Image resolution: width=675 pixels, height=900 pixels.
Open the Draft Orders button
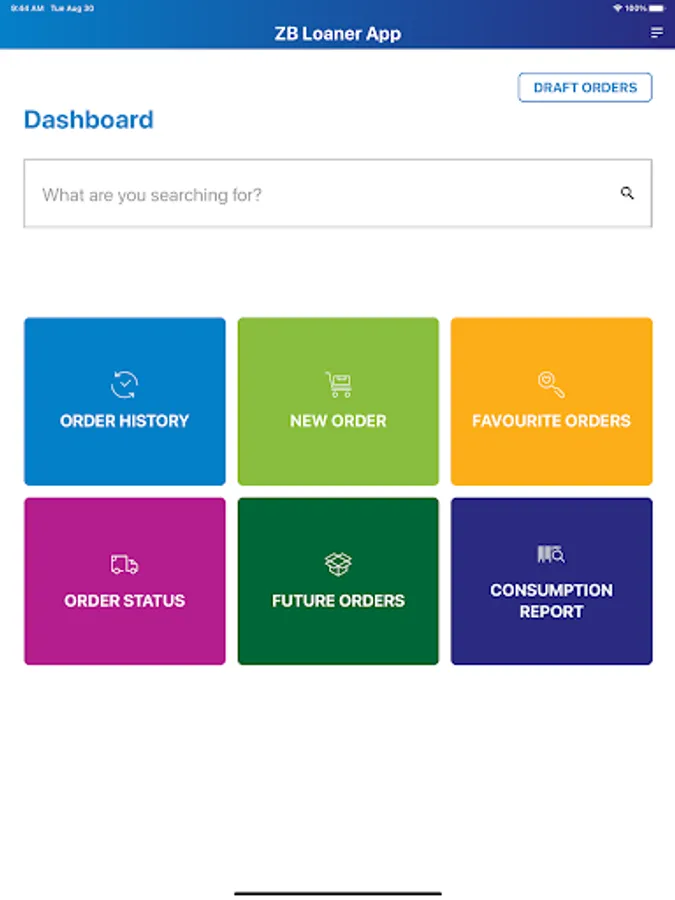click(x=585, y=88)
